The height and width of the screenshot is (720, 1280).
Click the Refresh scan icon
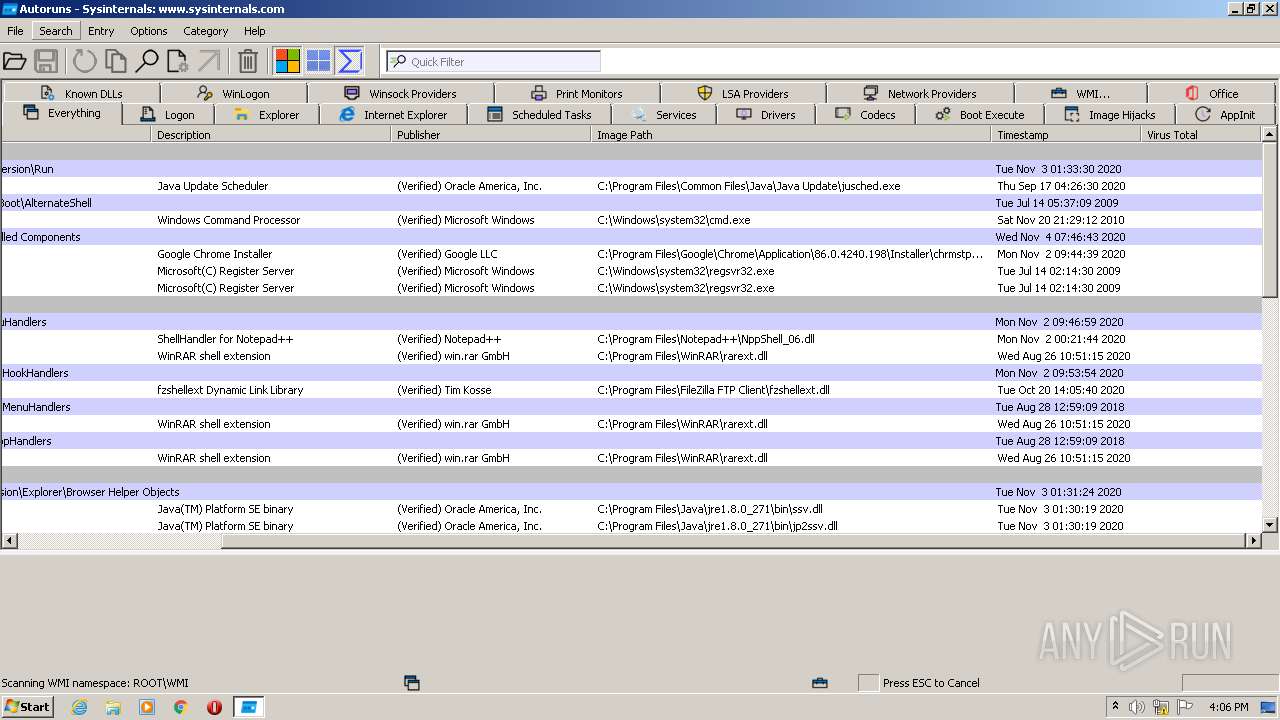pos(85,62)
